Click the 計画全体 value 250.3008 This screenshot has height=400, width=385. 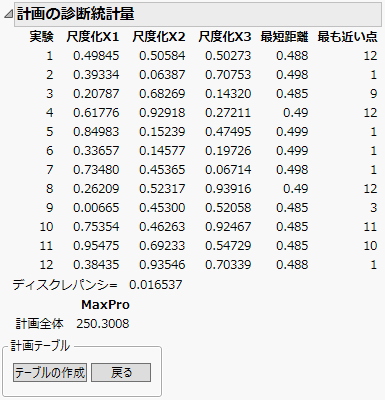coord(103,324)
